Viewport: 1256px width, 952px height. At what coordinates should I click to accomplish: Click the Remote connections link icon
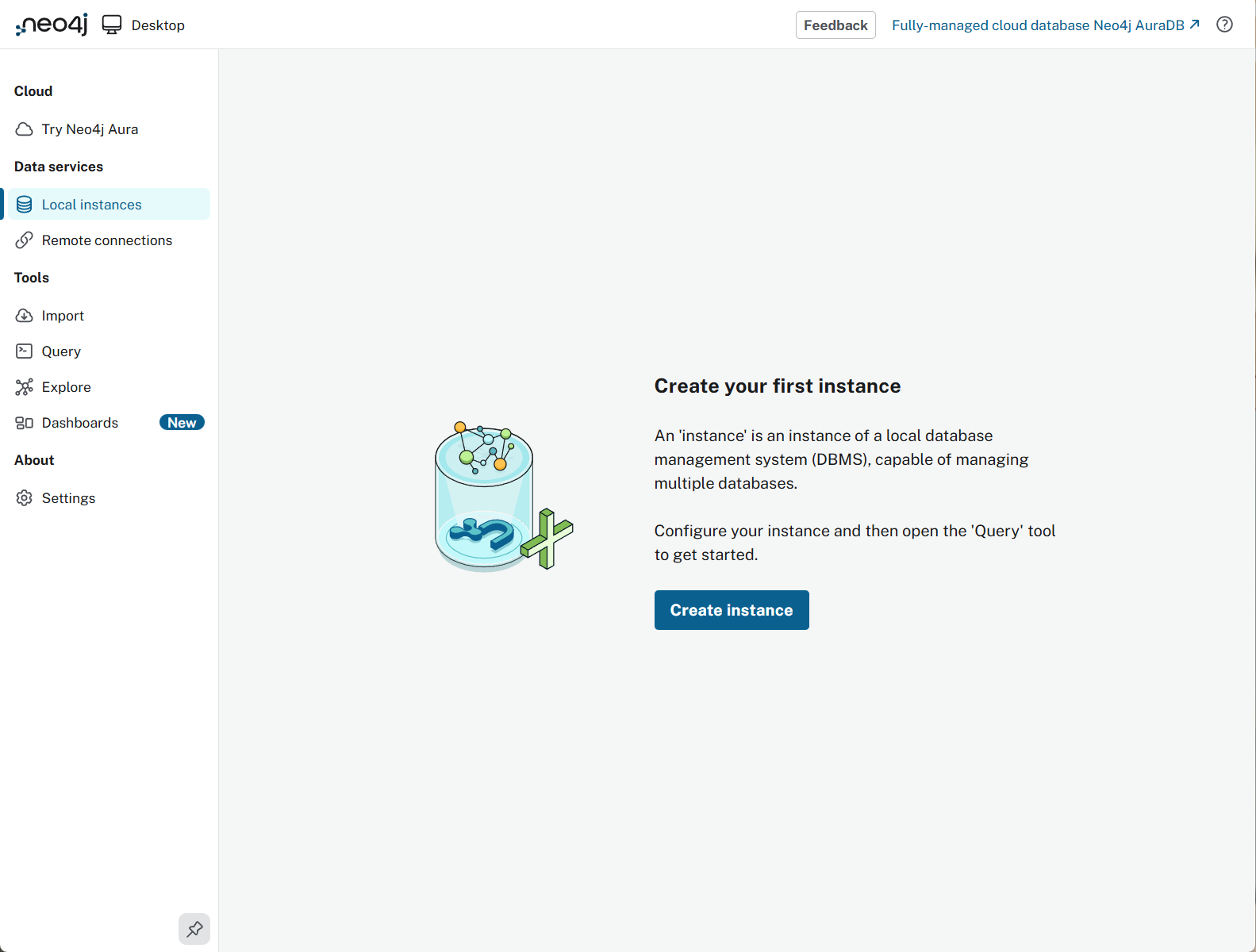[x=25, y=240]
